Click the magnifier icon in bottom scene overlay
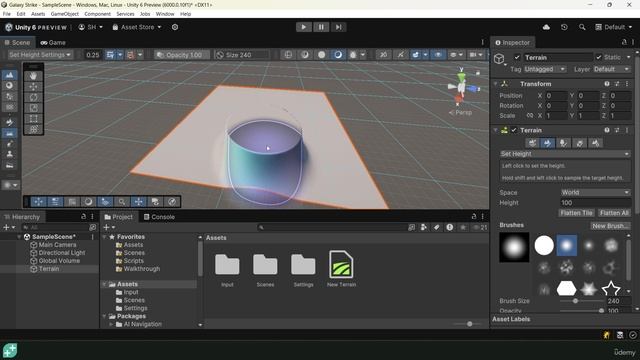The height and width of the screenshot is (360, 640). click(122, 202)
